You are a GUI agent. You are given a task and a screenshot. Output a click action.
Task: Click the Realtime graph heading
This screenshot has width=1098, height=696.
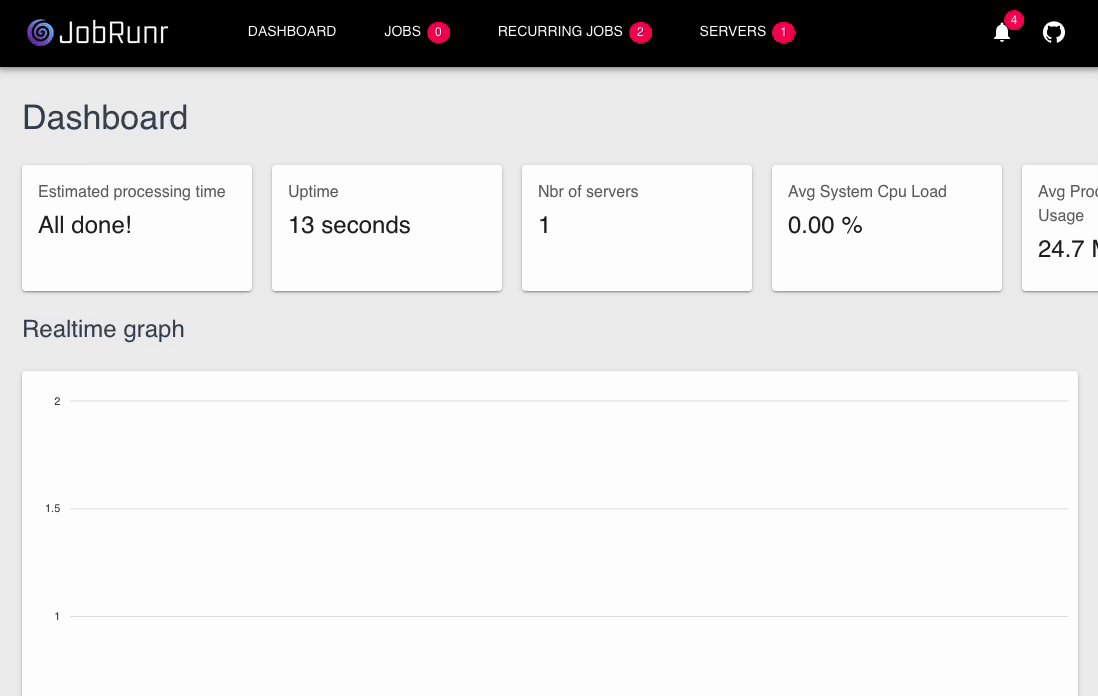103,329
